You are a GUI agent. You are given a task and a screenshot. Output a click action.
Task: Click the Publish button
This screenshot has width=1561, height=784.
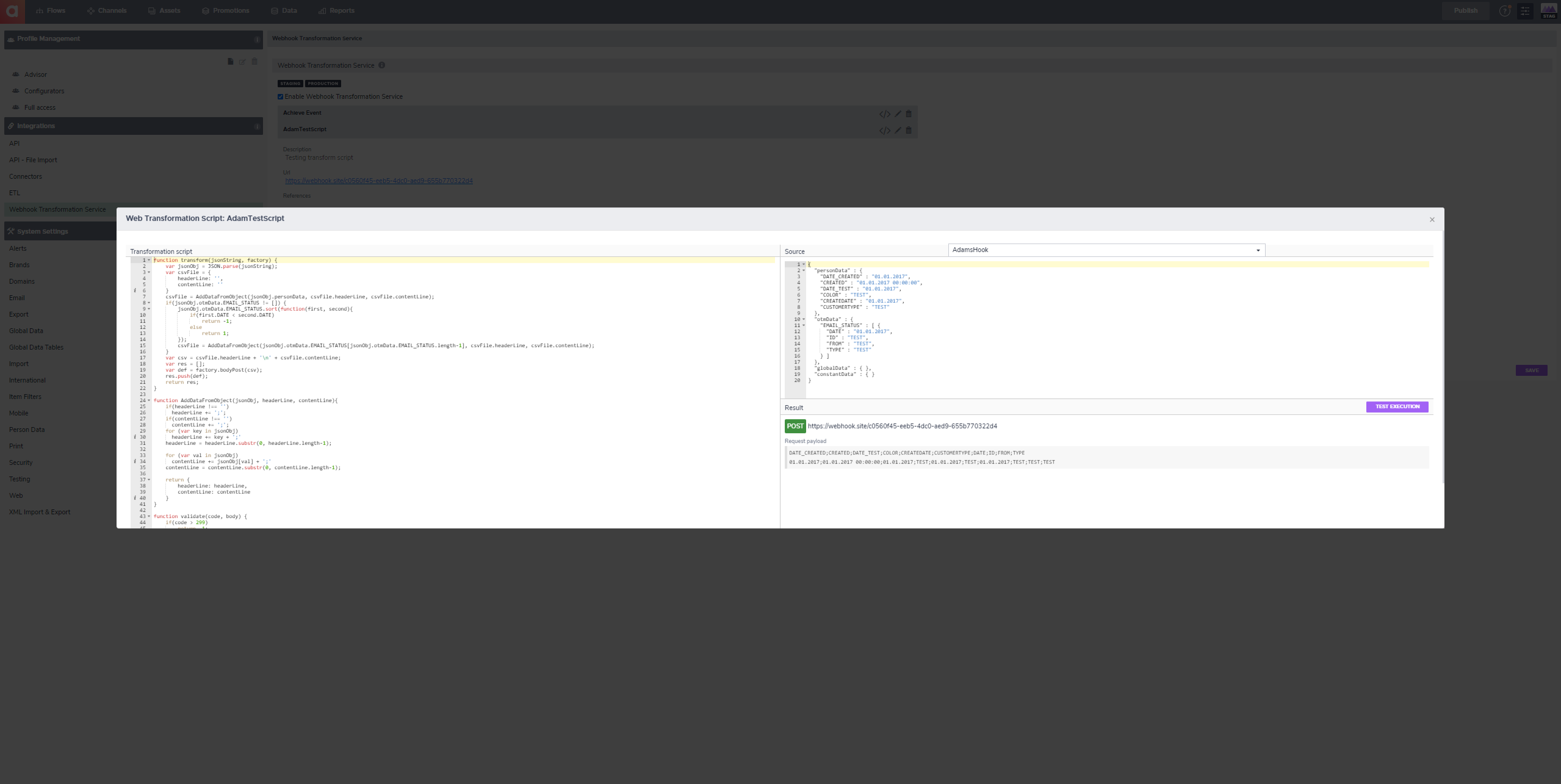coord(1465,11)
